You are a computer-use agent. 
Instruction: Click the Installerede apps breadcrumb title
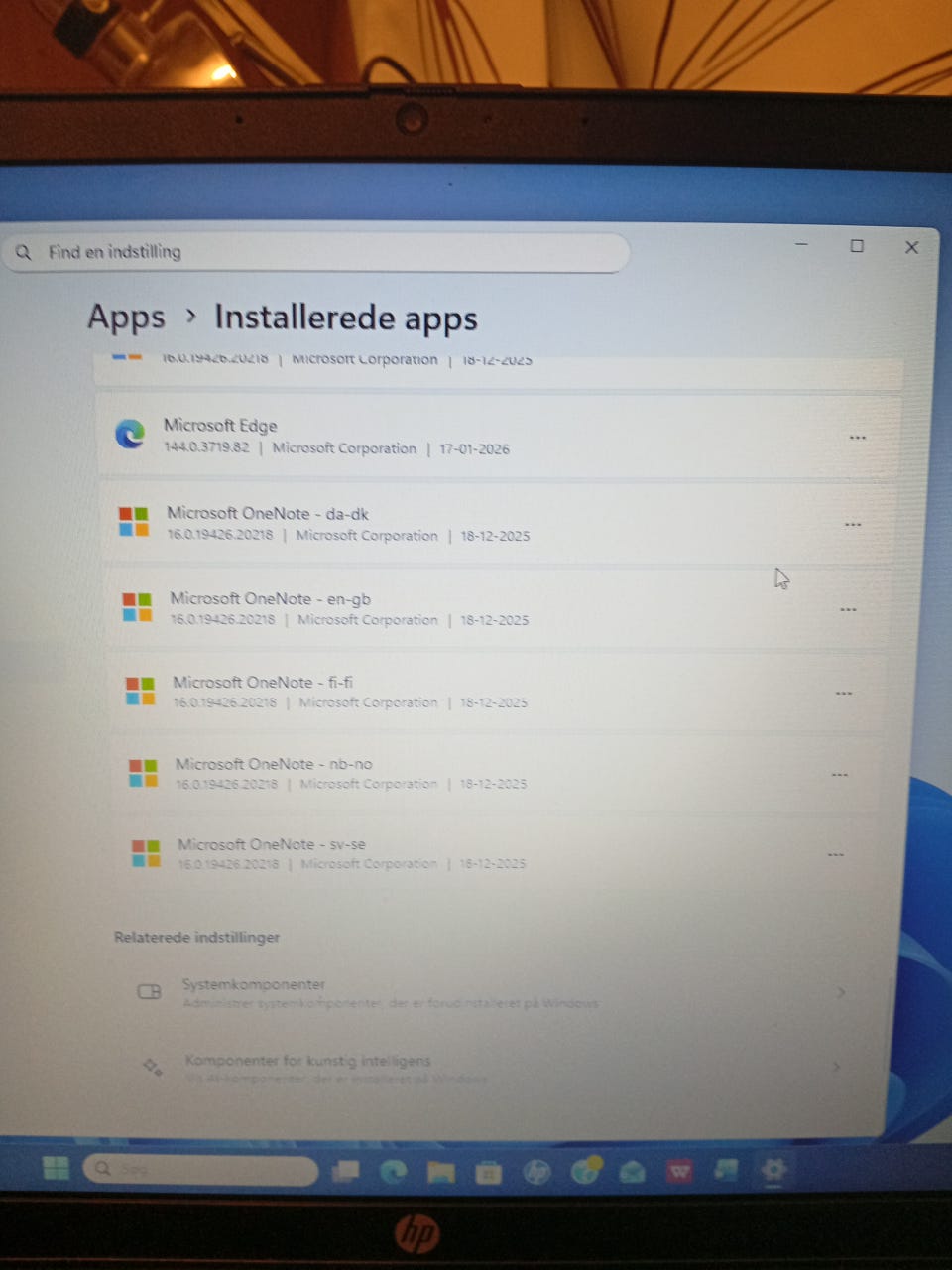[346, 317]
